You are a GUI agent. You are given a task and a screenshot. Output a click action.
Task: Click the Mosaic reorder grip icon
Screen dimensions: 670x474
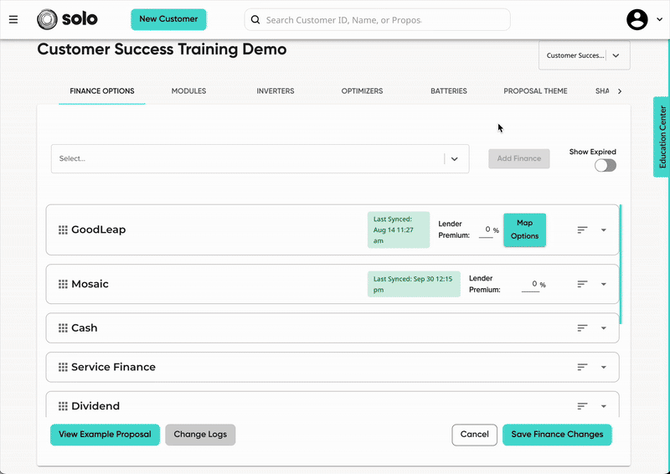(x=63, y=284)
